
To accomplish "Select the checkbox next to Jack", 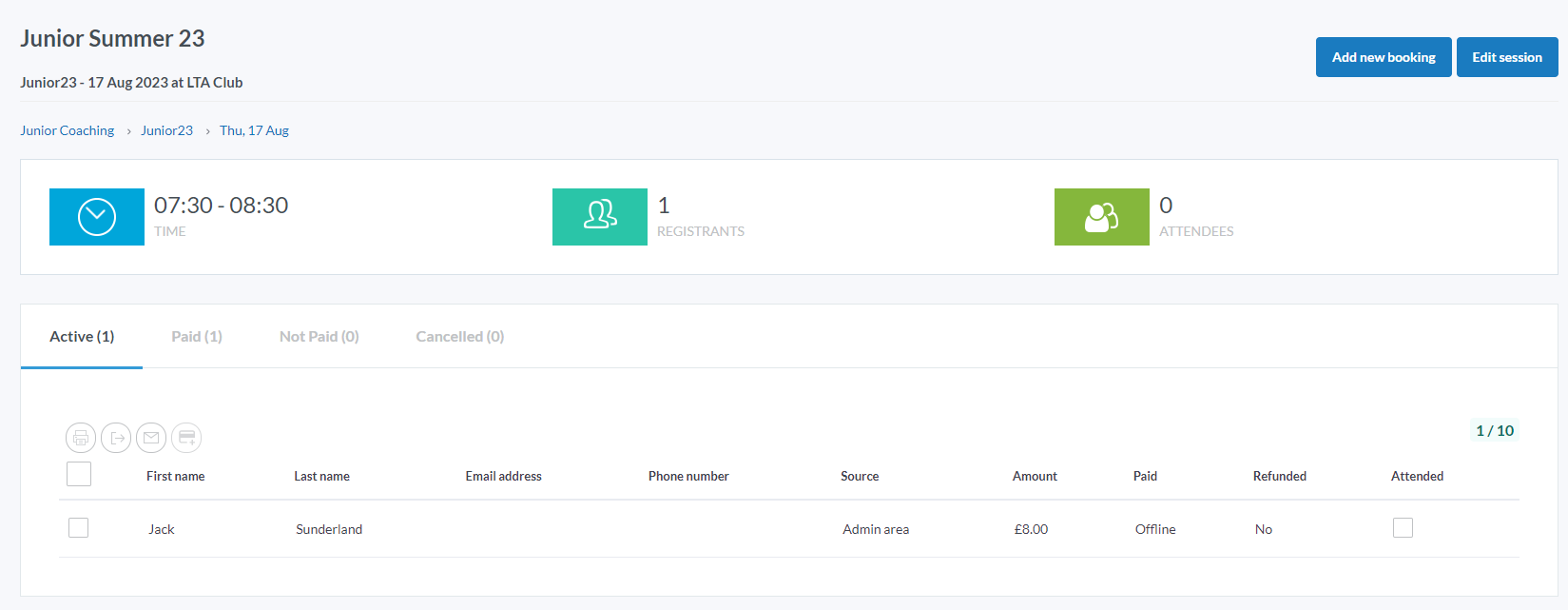I will coord(79,528).
